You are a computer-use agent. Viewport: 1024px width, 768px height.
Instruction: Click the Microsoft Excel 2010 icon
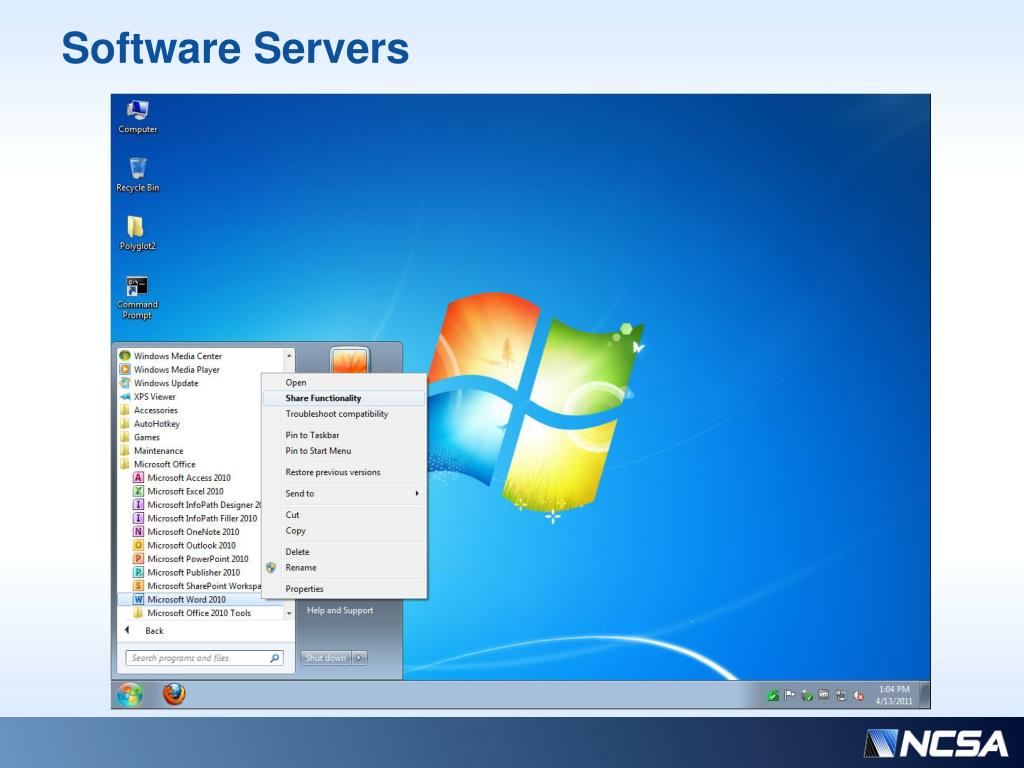click(138, 491)
